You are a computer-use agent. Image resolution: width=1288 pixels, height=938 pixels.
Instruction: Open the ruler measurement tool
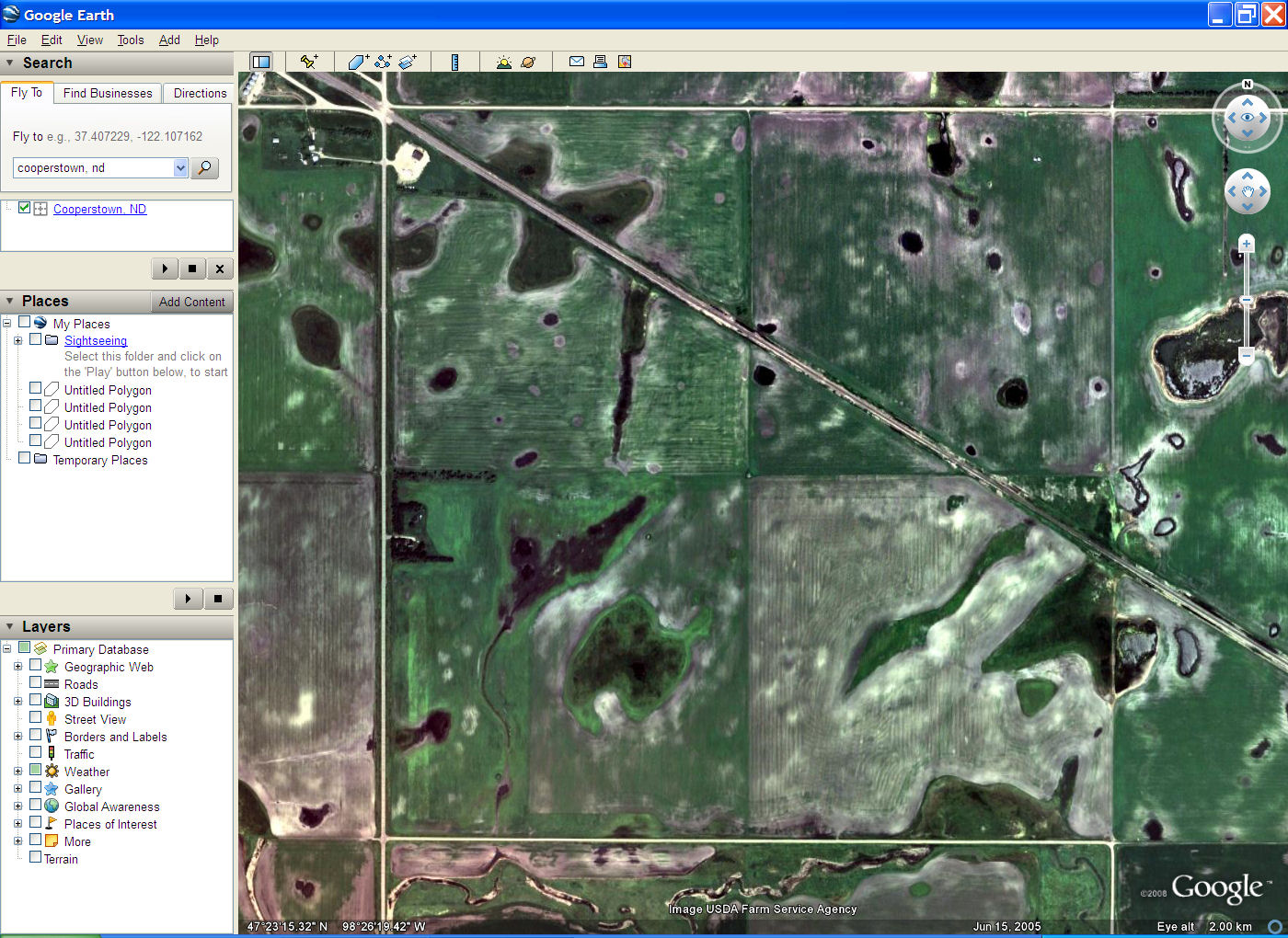coord(454,62)
